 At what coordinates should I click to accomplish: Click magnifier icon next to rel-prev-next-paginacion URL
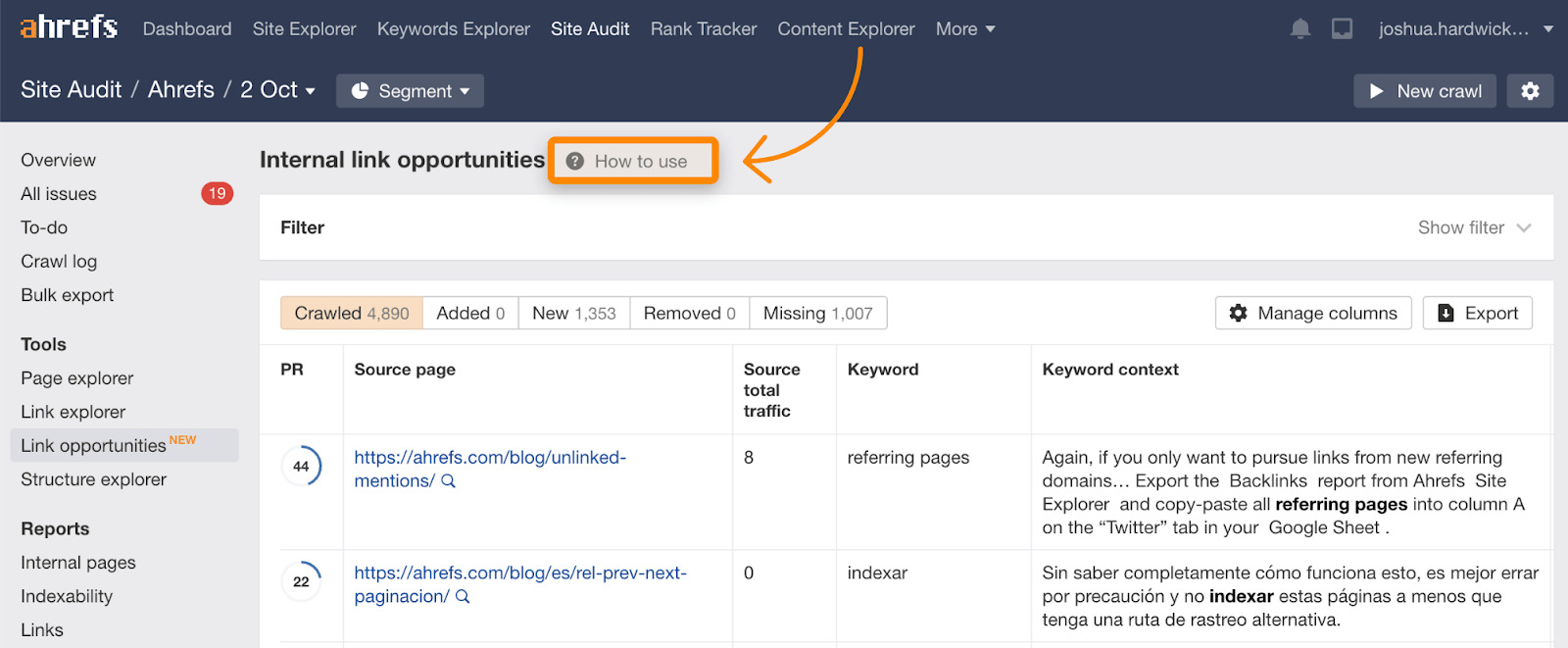pyautogui.click(x=464, y=597)
